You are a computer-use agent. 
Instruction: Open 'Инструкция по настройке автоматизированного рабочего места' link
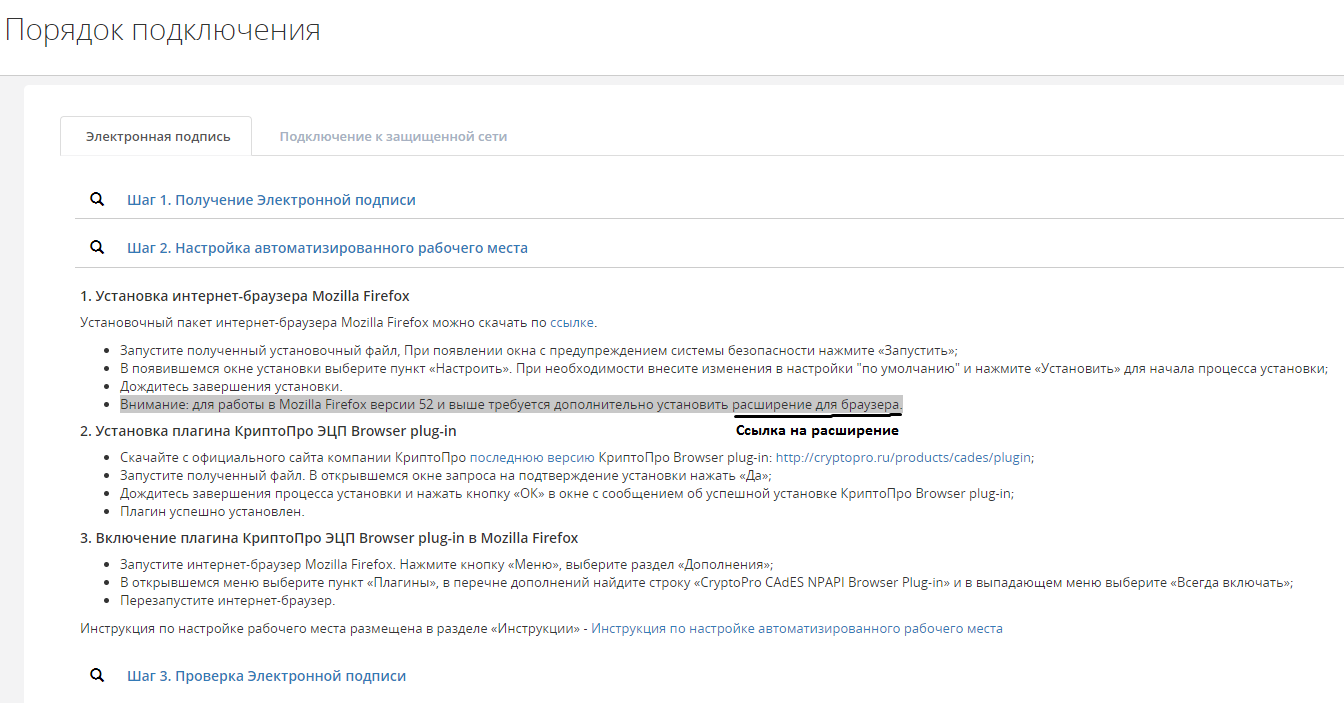point(796,628)
